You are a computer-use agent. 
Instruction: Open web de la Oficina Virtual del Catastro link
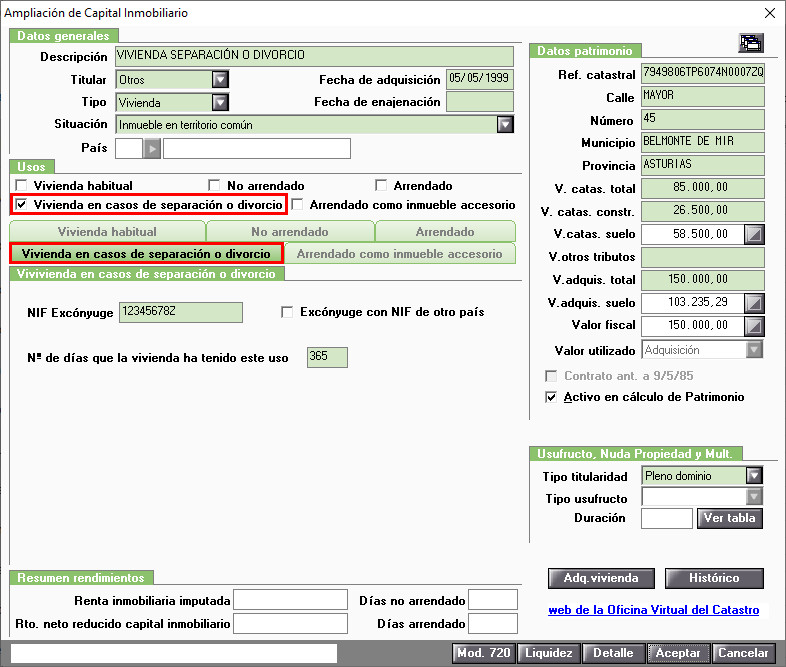[x=654, y=610]
